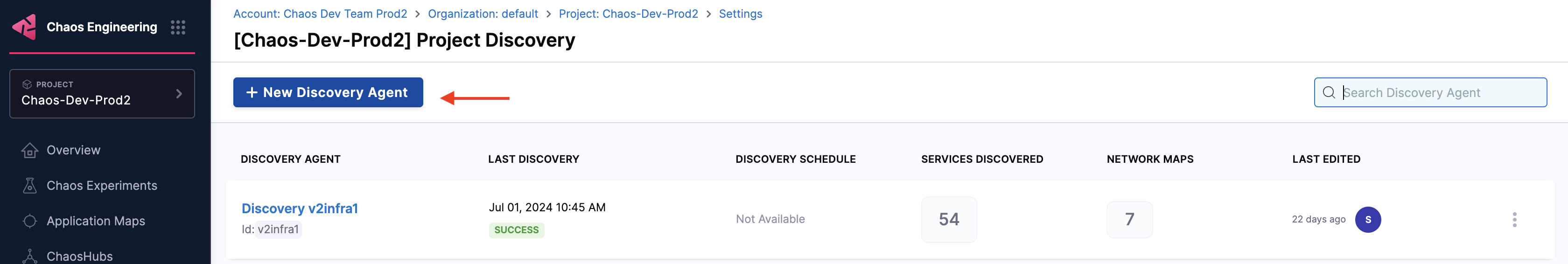This screenshot has width=1568, height=264.
Task: Open the Discovery v2infra1 agent link
Action: (x=300, y=208)
